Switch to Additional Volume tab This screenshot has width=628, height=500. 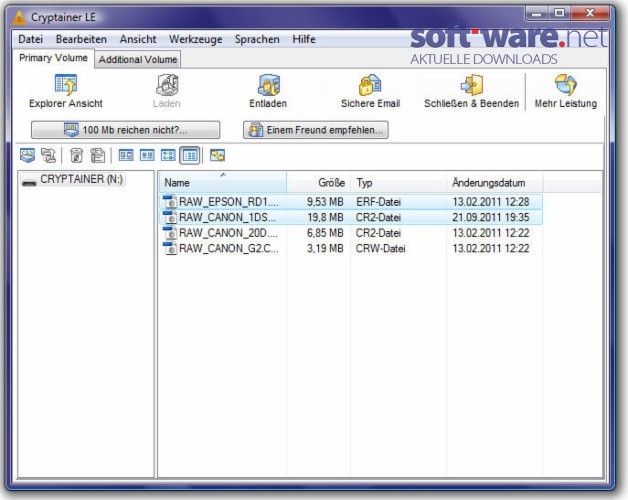[138, 59]
